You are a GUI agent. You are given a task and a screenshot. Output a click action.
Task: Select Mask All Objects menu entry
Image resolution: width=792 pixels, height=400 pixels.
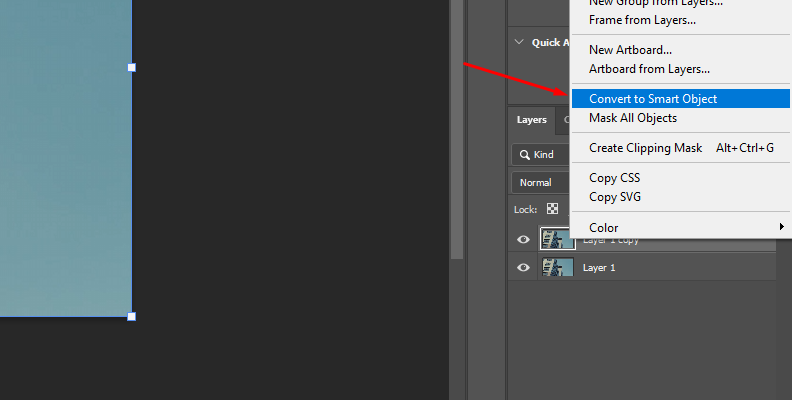click(633, 118)
